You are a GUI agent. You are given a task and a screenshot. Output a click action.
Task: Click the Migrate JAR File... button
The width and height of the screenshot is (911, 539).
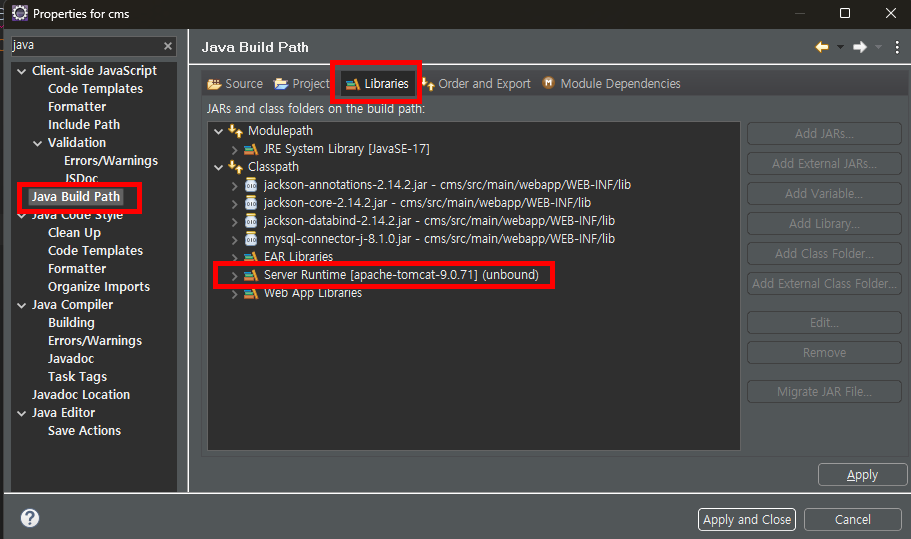point(824,391)
